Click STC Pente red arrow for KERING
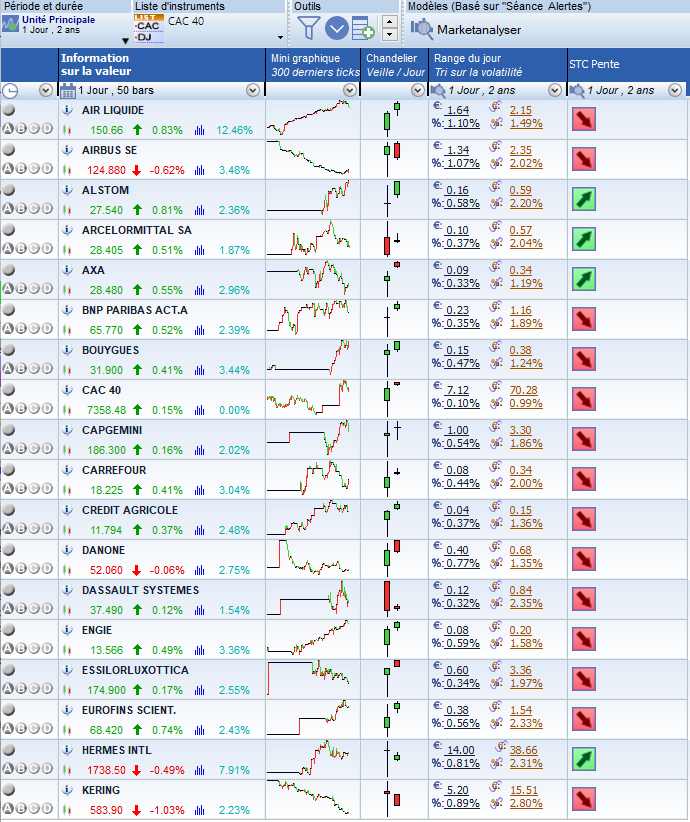Image resolution: width=690 pixels, height=822 pixels. point(584,799)
